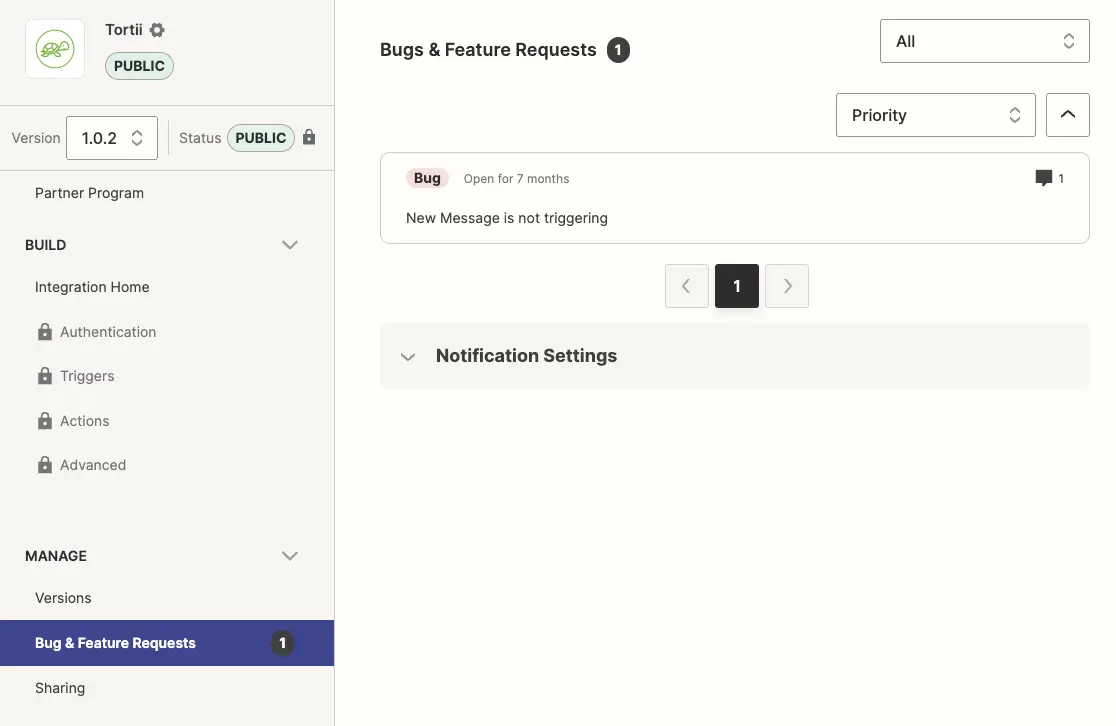
Task: Click the lock icon beside Actions
Action: pos(45,421)
